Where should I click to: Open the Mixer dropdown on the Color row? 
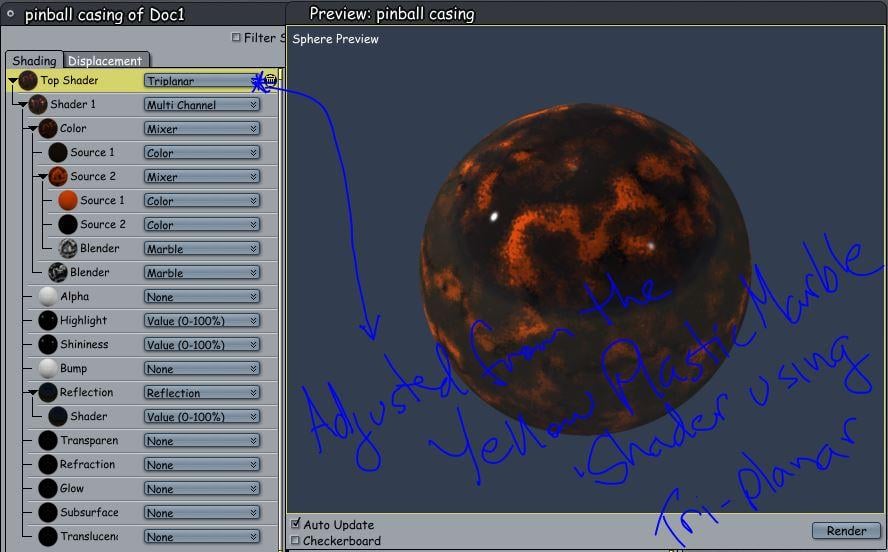click(202, 129)
